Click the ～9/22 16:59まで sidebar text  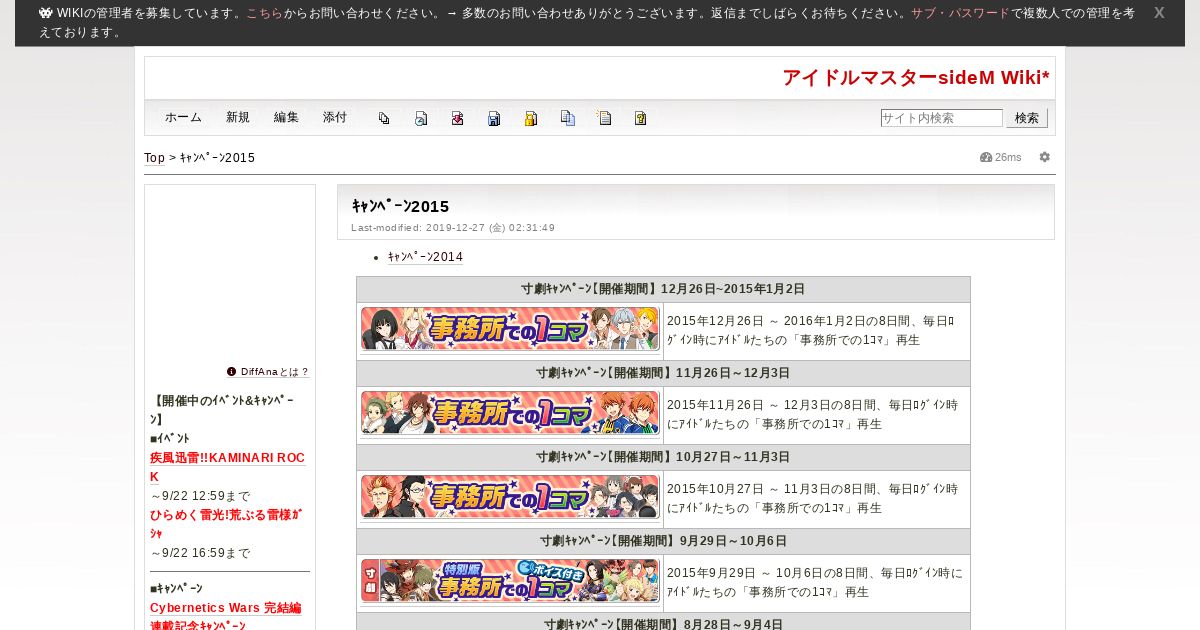[200, 553]
